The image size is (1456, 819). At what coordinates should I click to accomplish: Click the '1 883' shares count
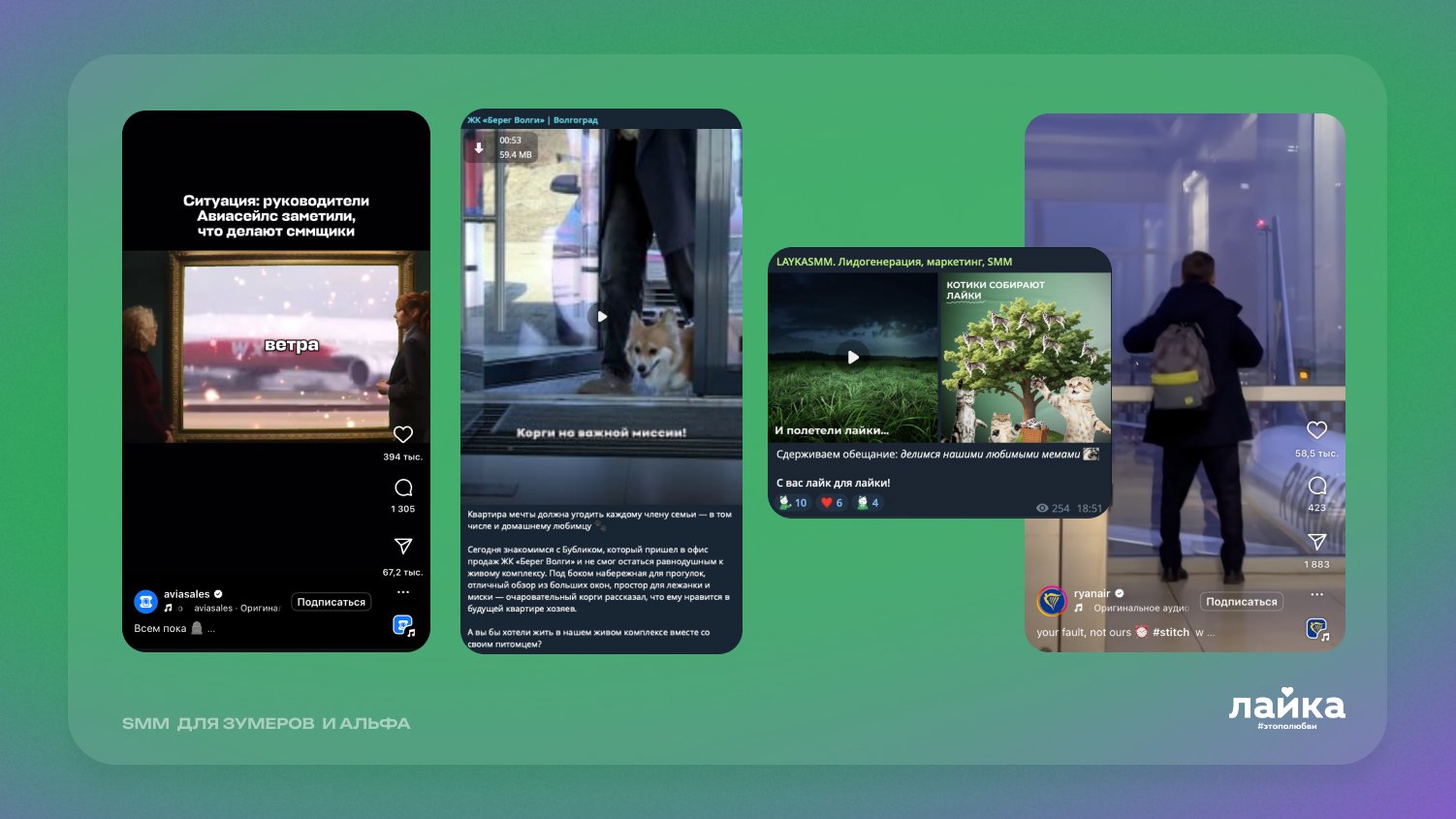pos(1316,564)
